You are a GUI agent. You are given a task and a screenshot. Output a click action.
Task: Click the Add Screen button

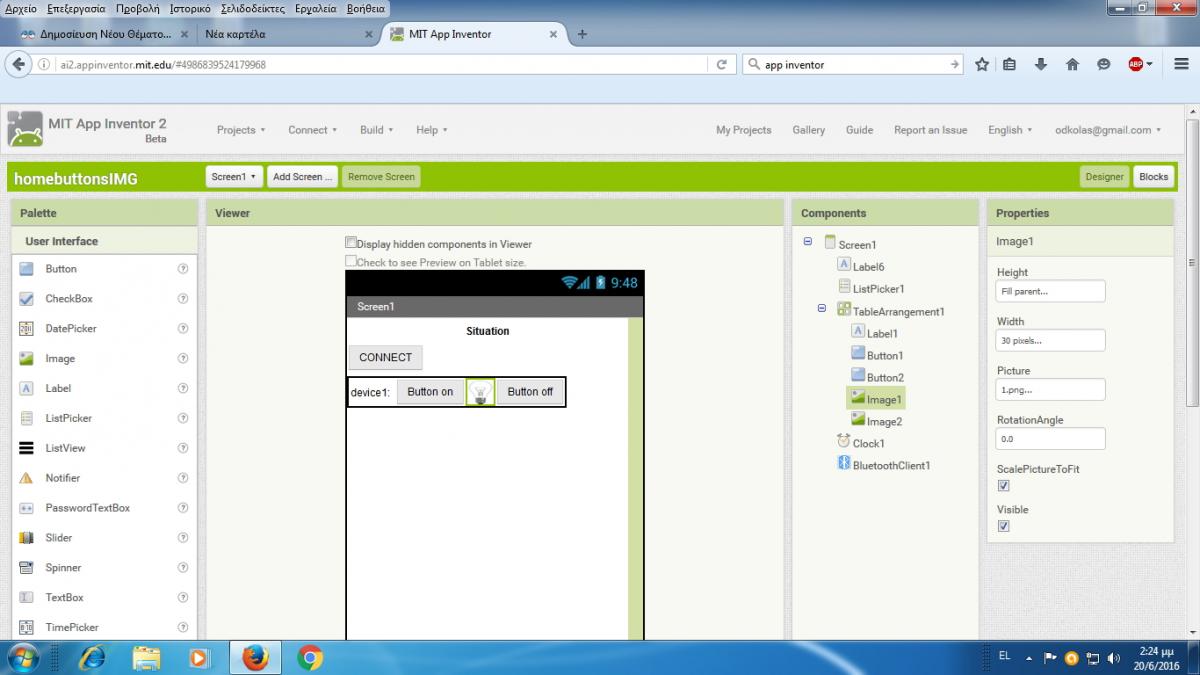click(x=302, y=177)
